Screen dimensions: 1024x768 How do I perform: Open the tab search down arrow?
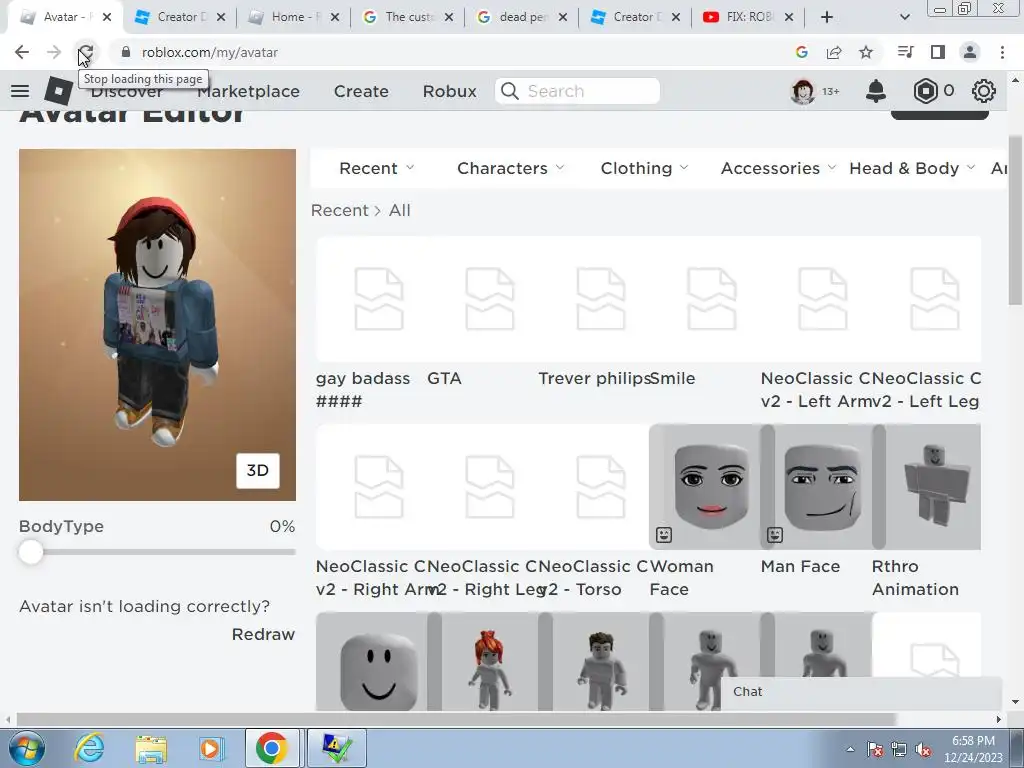904,17
